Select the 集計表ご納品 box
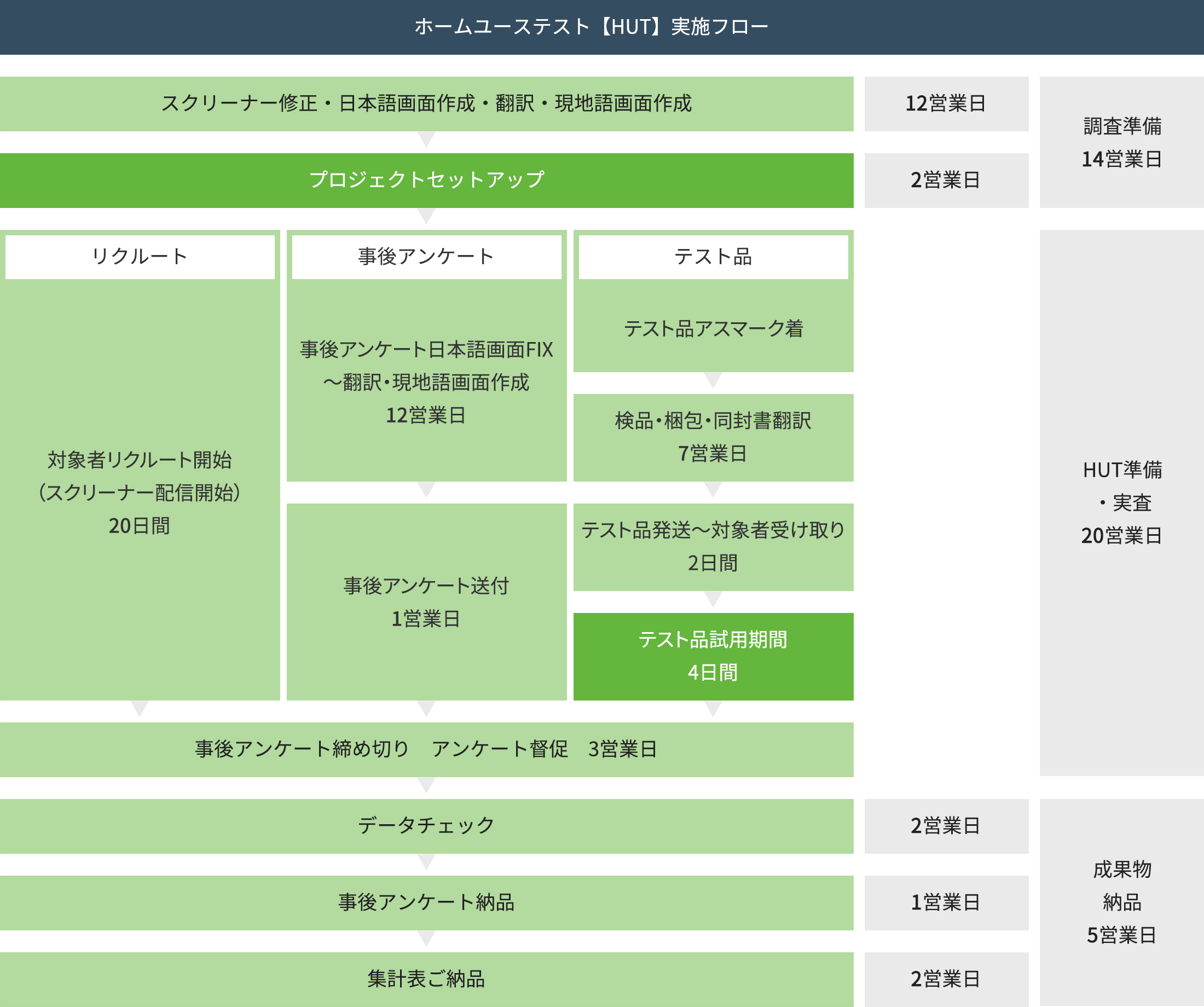This screenshot has height=1007, width=1204. [427, 980]
